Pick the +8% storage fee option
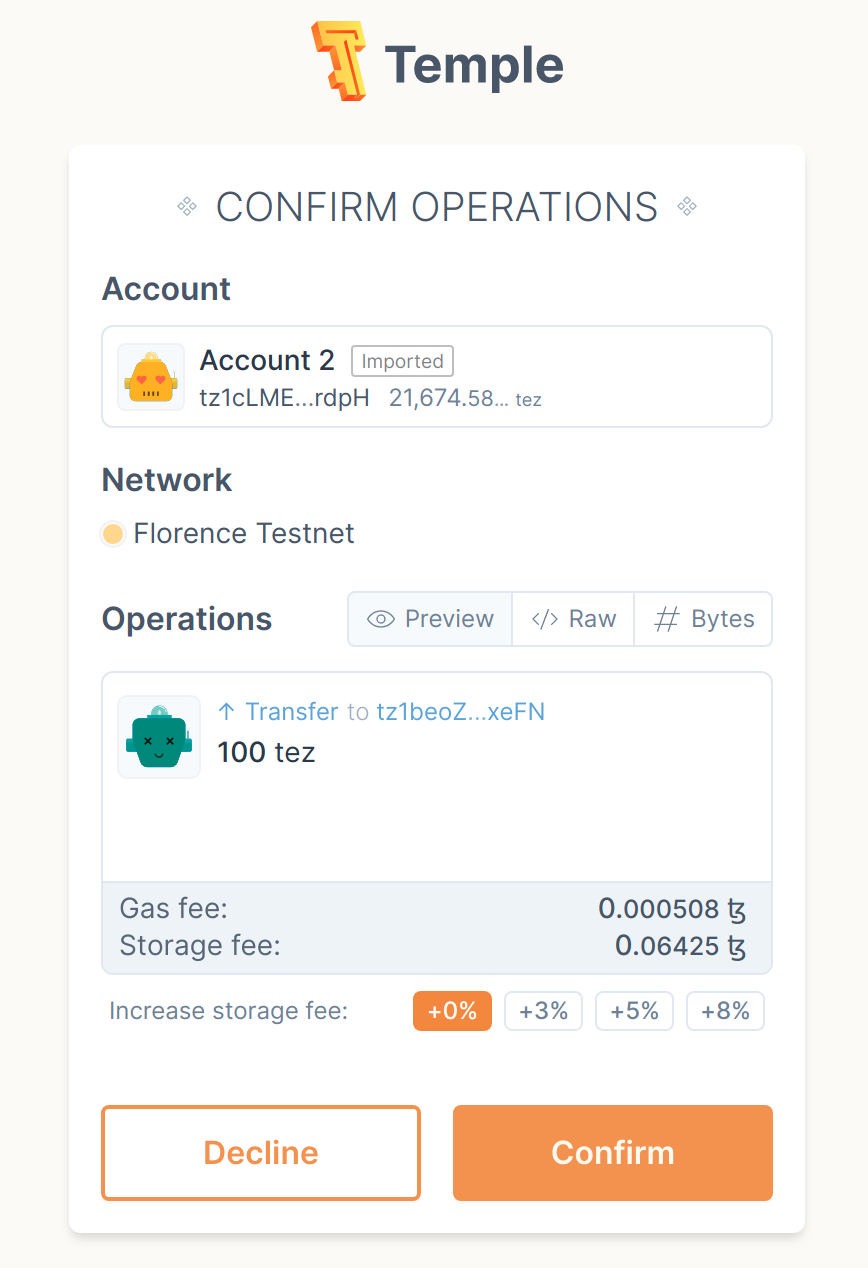The image size is (868, 1268). click(x=725, y=1011)
